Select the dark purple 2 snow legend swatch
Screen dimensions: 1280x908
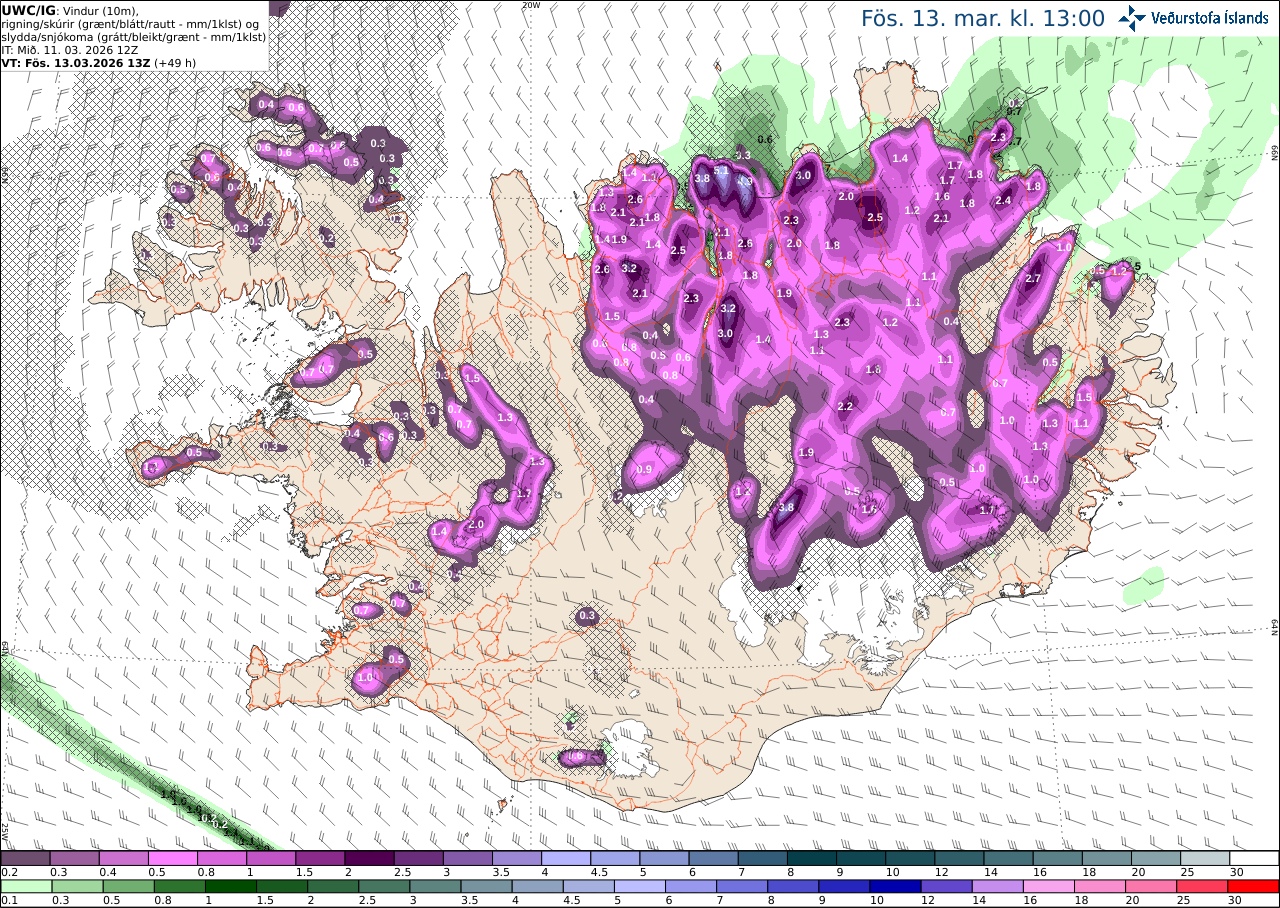point(369,858)
